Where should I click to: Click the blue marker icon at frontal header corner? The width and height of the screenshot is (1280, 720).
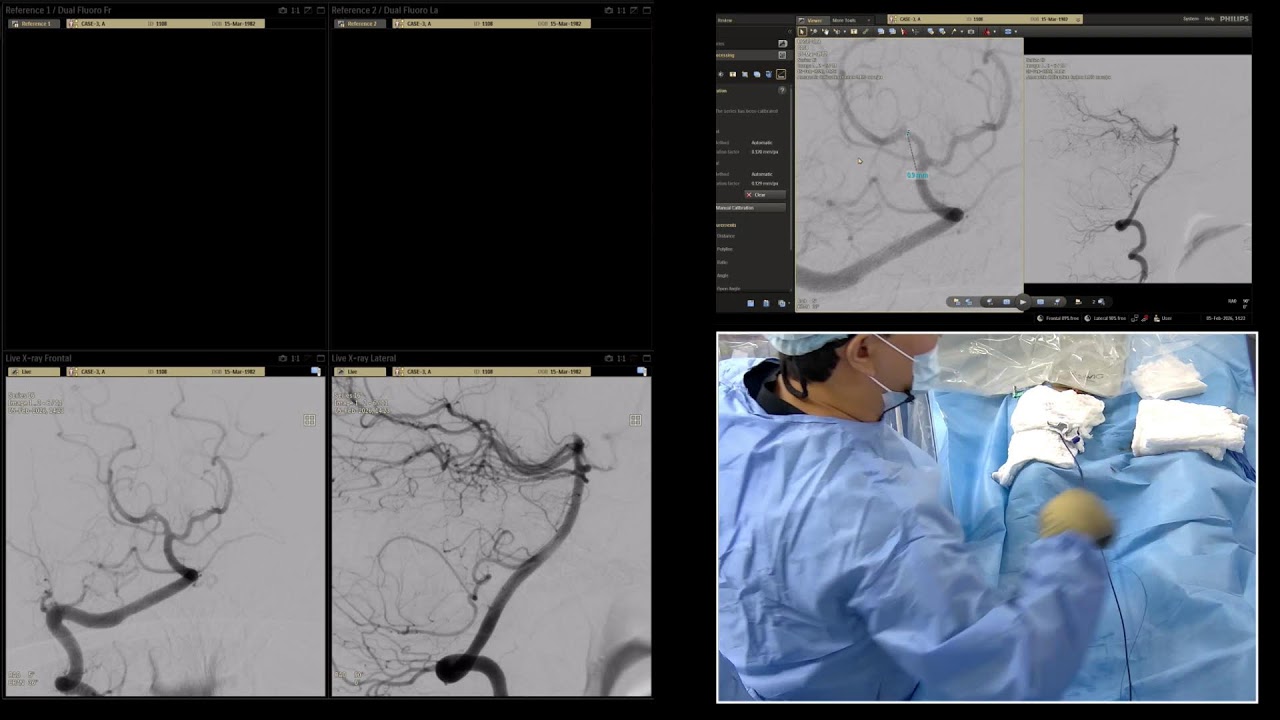[316, 371]
